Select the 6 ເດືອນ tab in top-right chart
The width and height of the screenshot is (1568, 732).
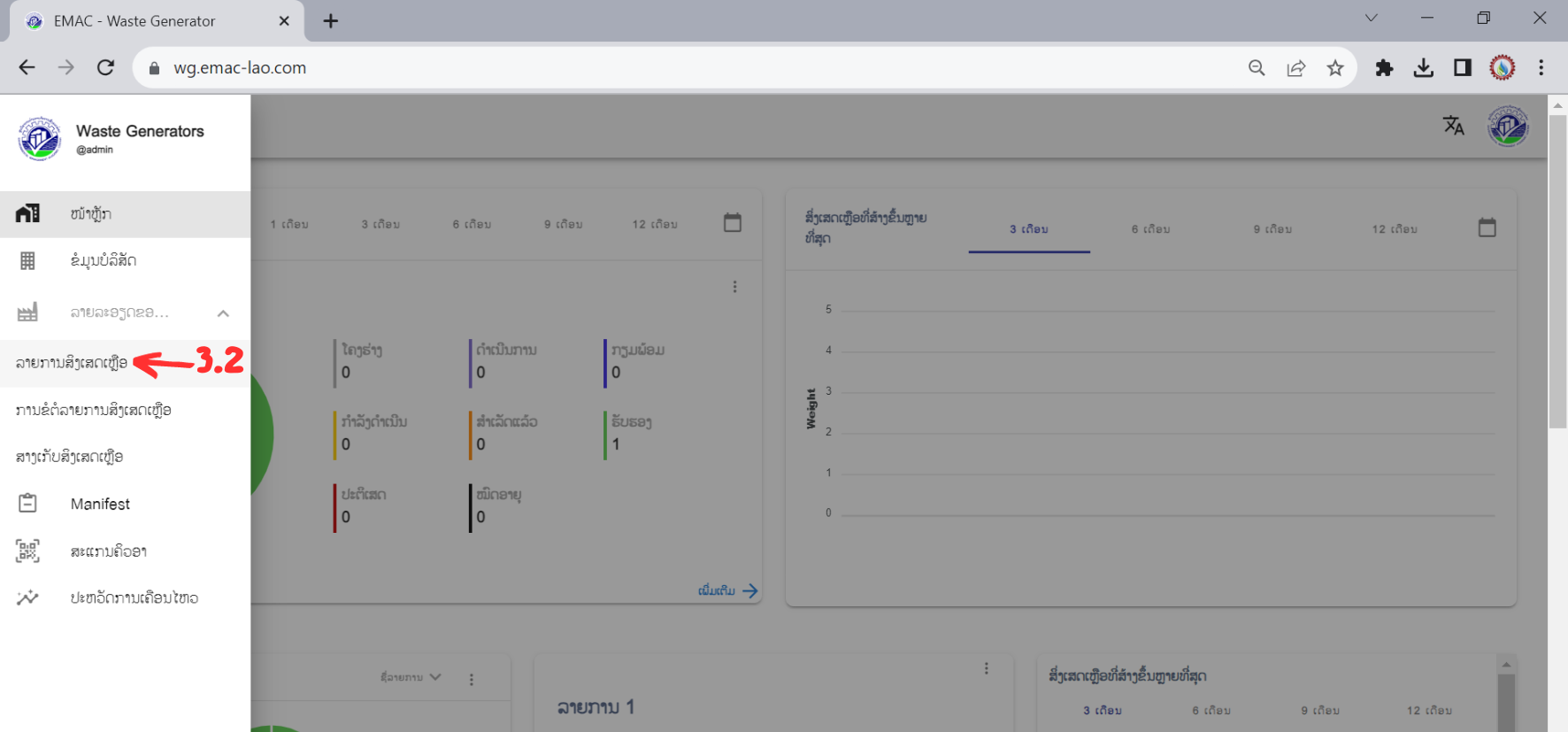click(x=1150, y=229)
